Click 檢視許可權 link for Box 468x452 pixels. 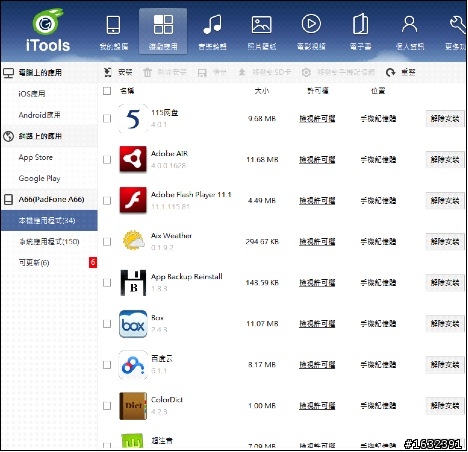[x=317, y=324]
